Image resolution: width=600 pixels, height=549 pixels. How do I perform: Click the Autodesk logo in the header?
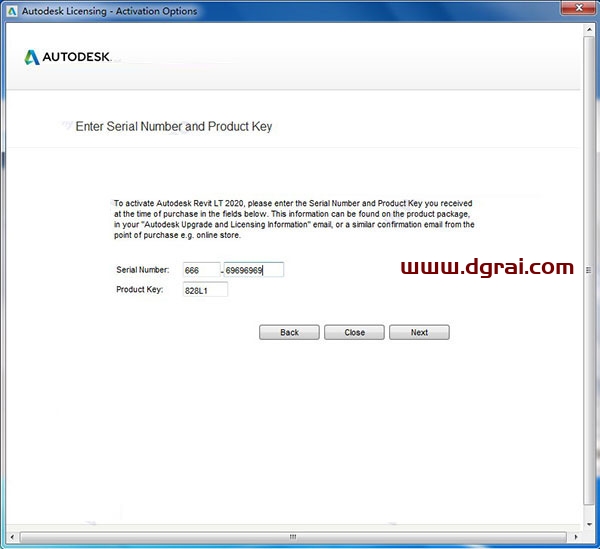[67, 57]
